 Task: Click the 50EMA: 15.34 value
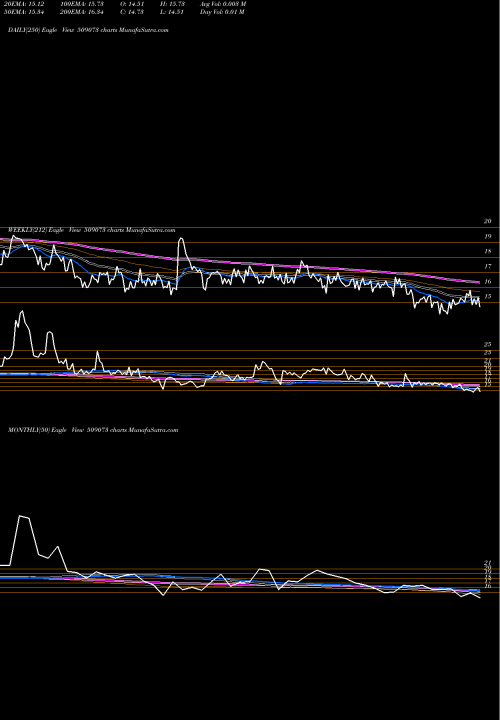[22, 12]
